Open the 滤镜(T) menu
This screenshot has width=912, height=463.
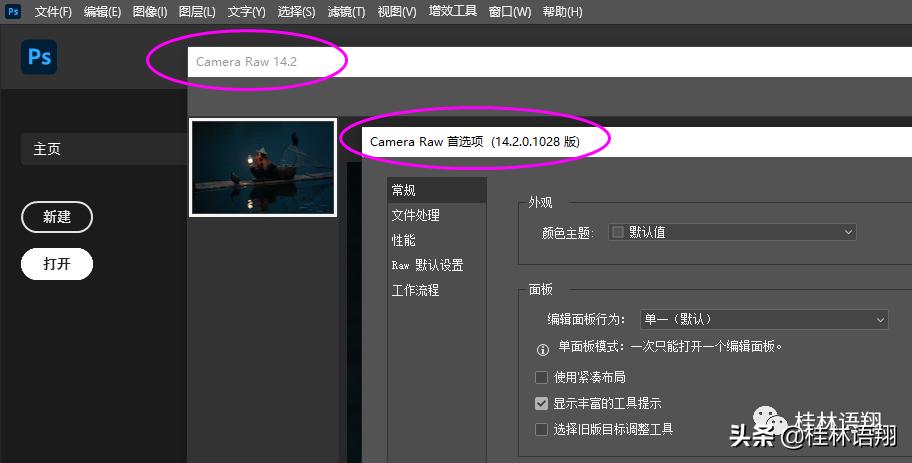346,12
